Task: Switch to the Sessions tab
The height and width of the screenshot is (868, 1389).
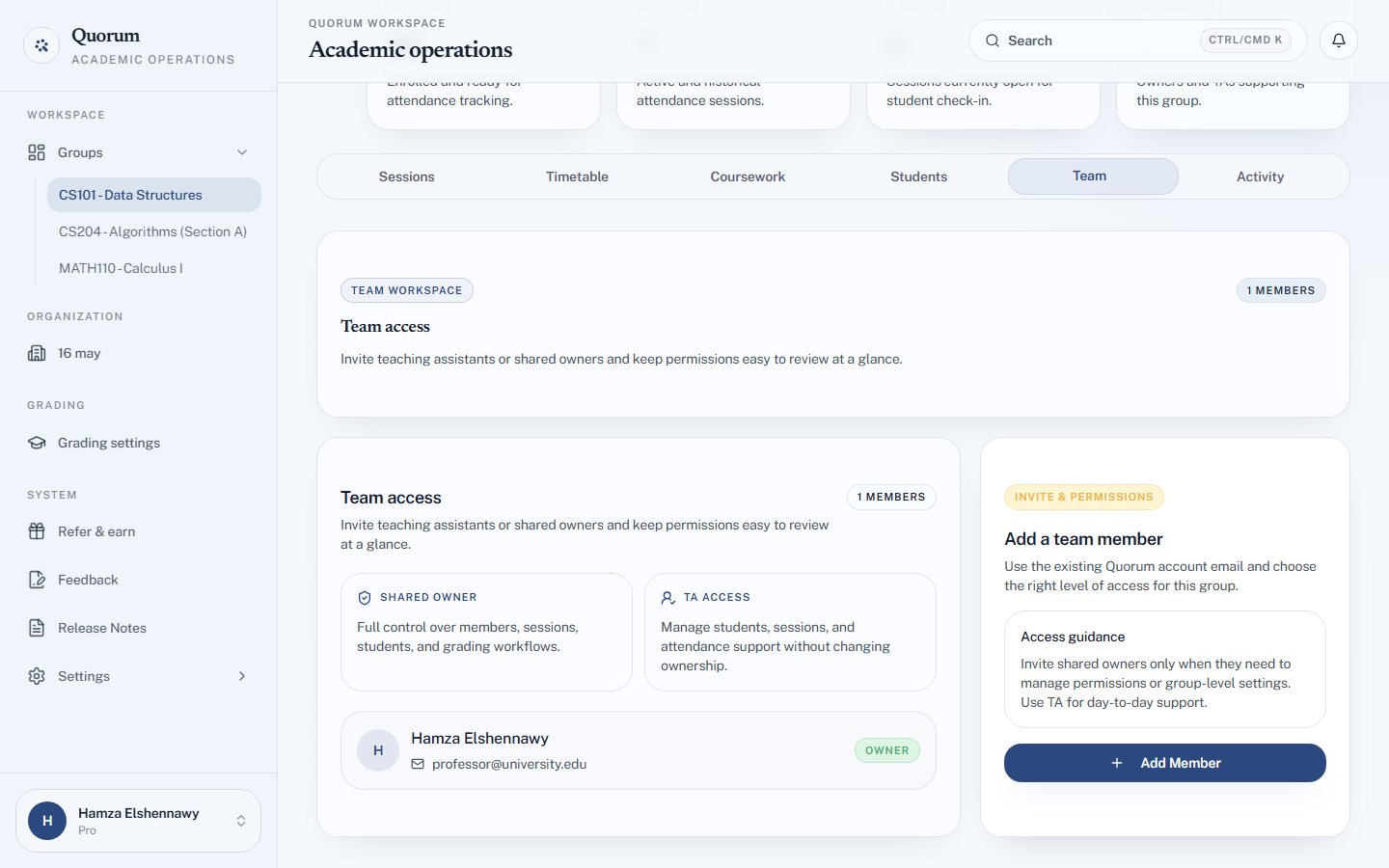Action: point(406,176)
